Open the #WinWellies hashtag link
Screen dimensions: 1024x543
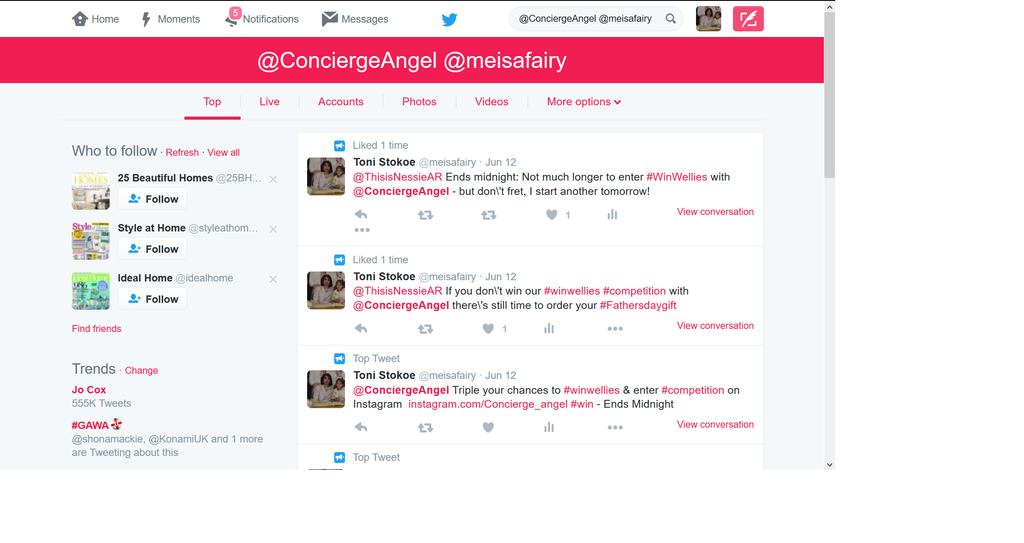677,177
